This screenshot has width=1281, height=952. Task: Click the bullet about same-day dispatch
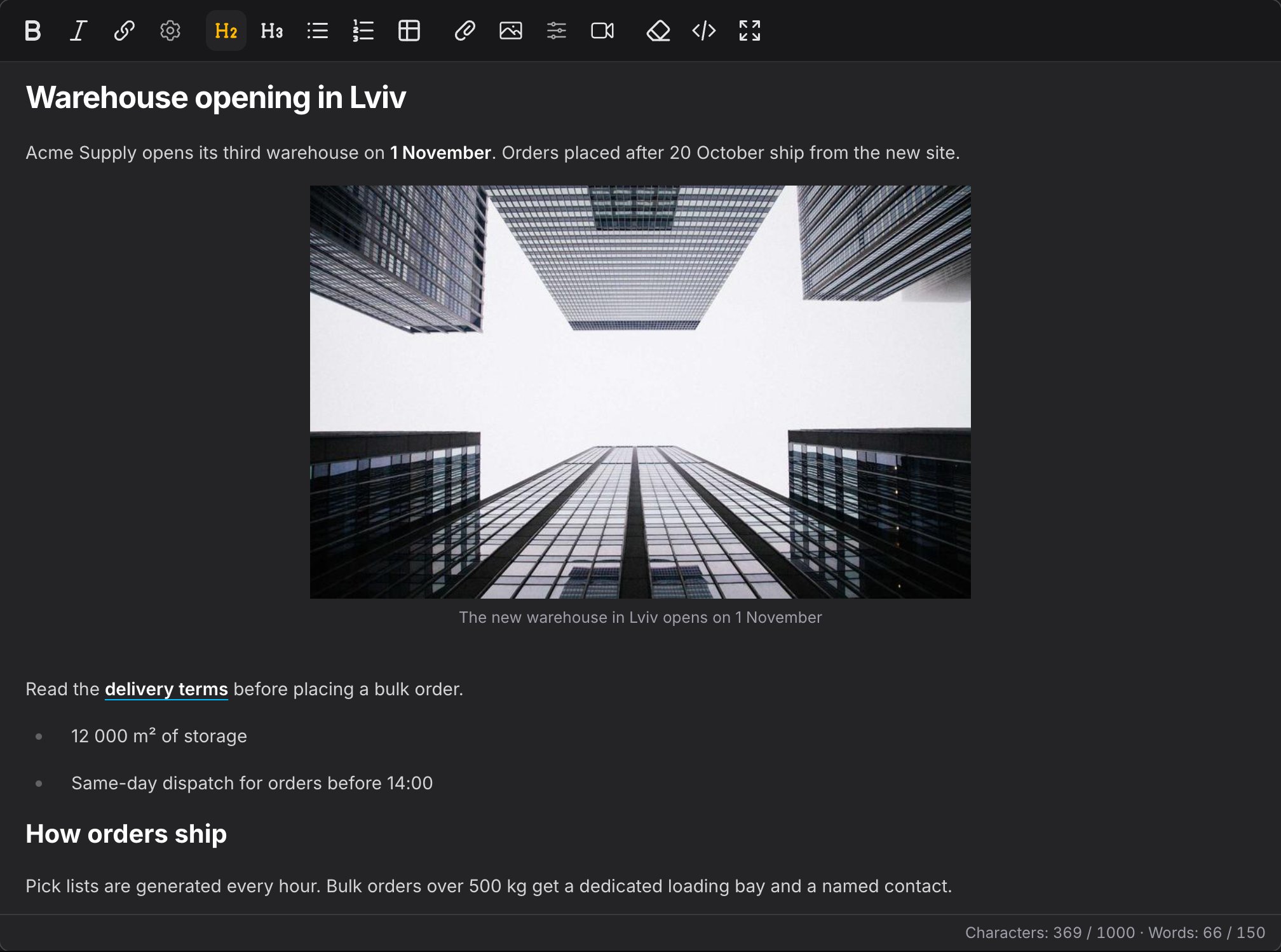(252, 783)
